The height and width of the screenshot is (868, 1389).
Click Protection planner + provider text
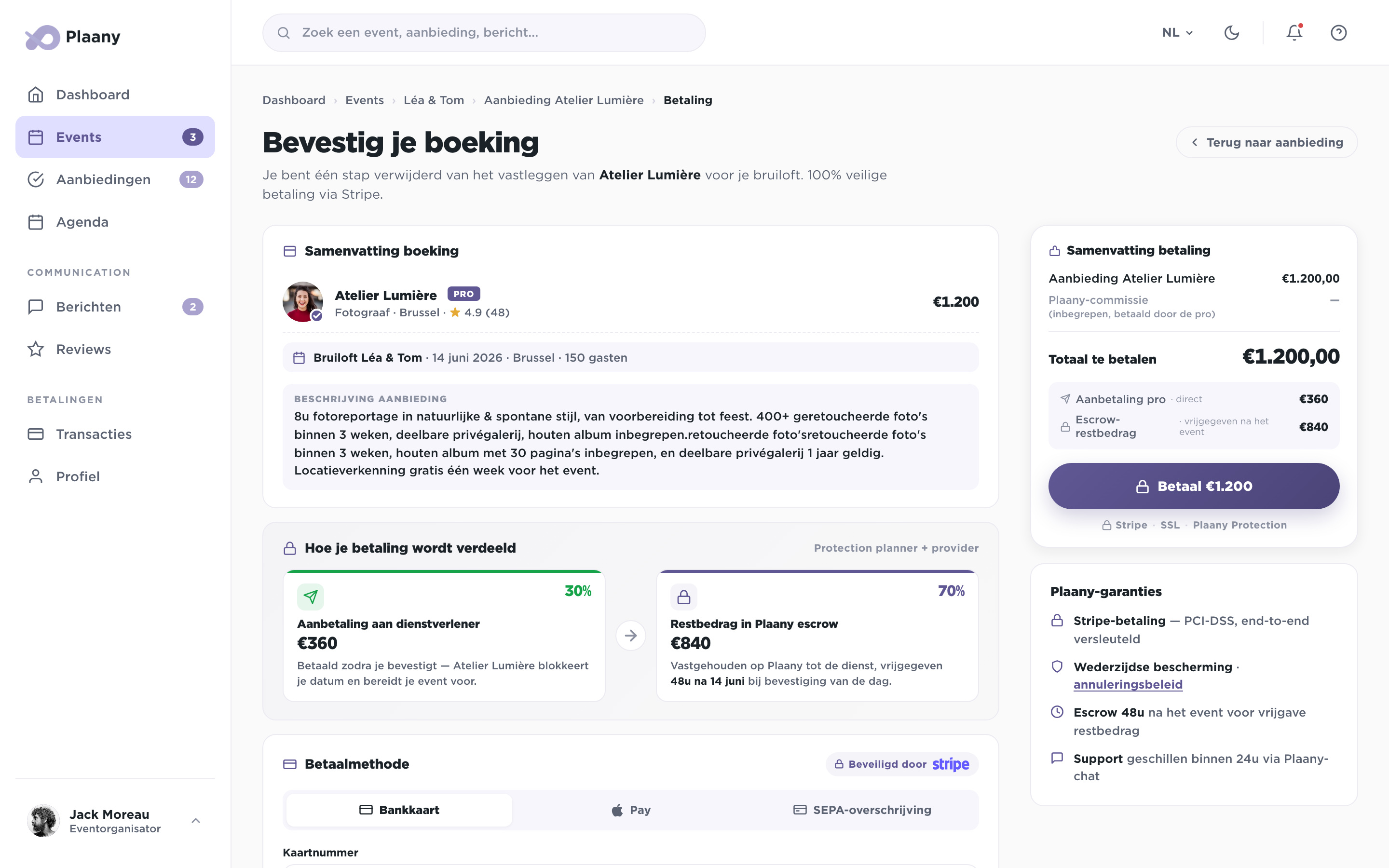(897, 548)
